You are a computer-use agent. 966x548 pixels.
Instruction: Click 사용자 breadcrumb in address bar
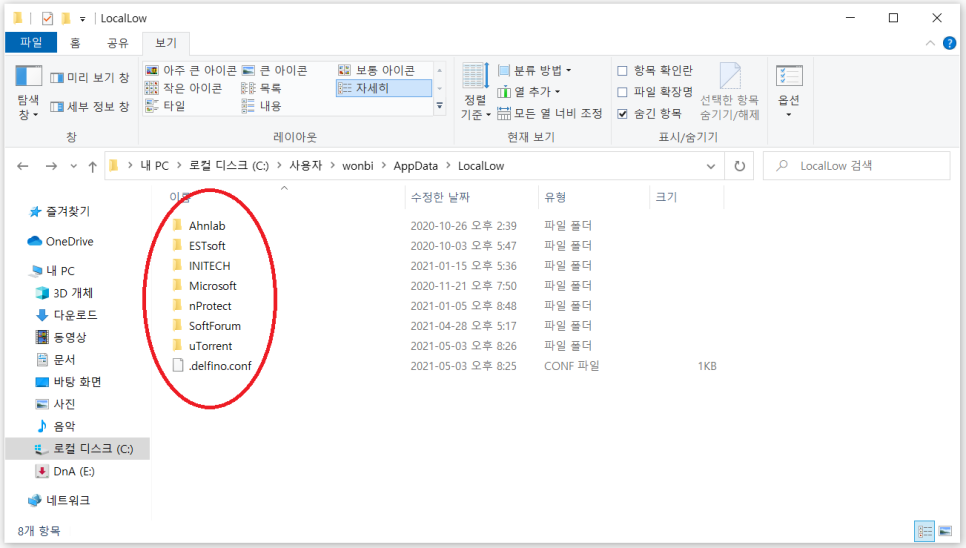306,166
